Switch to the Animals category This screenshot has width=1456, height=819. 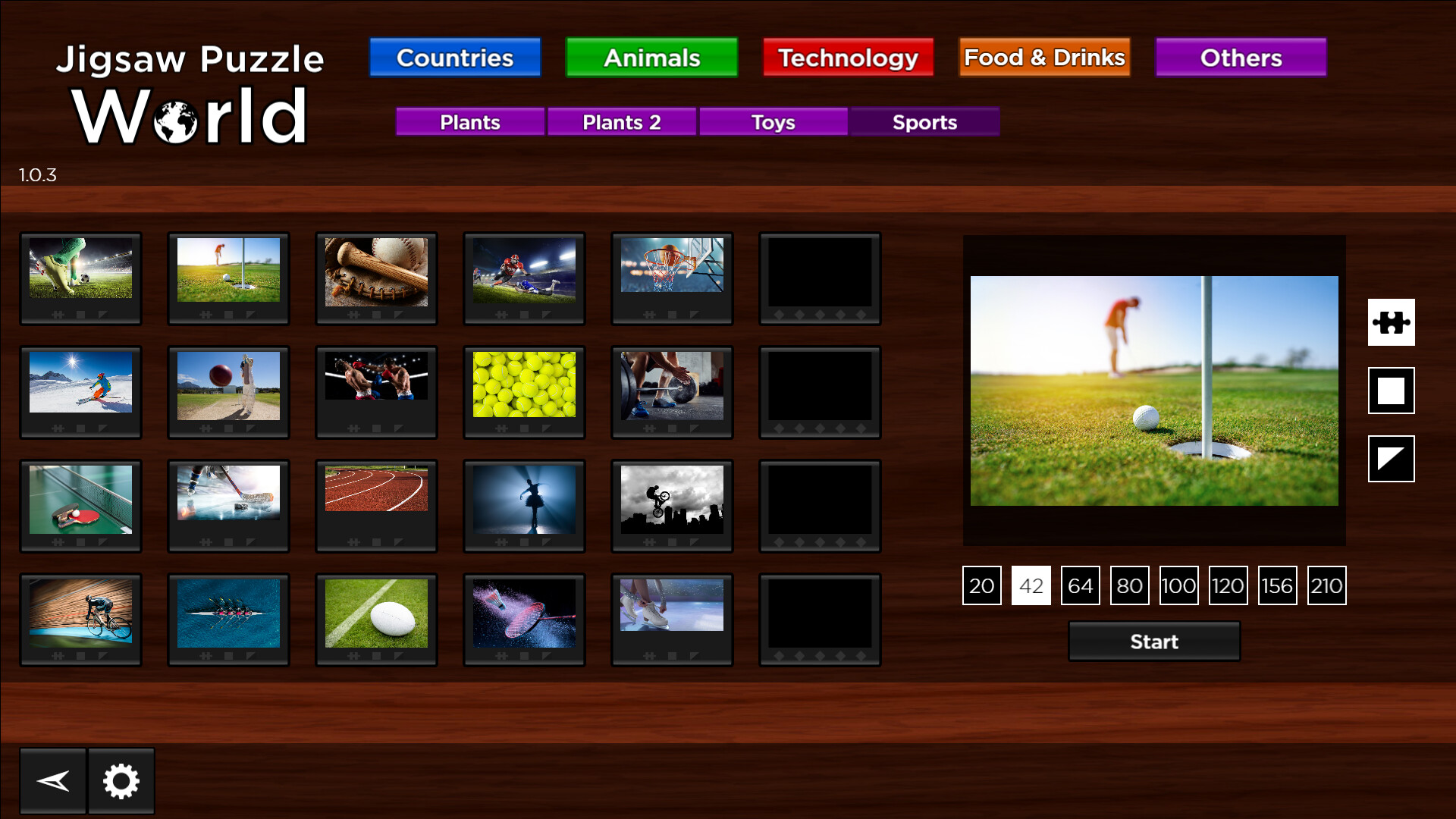651,57
